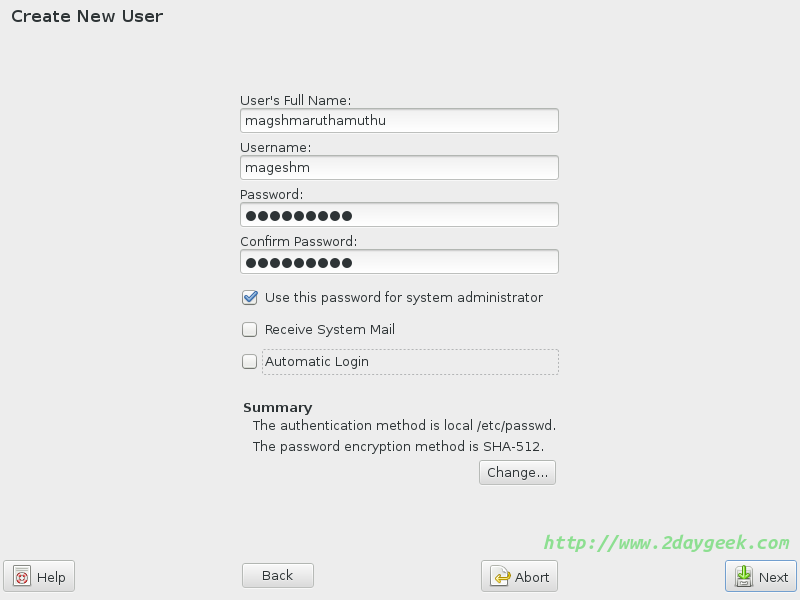Click the Automatic Login label text
800x600 pixels.
pyautogui.click(x=317, y=362)
